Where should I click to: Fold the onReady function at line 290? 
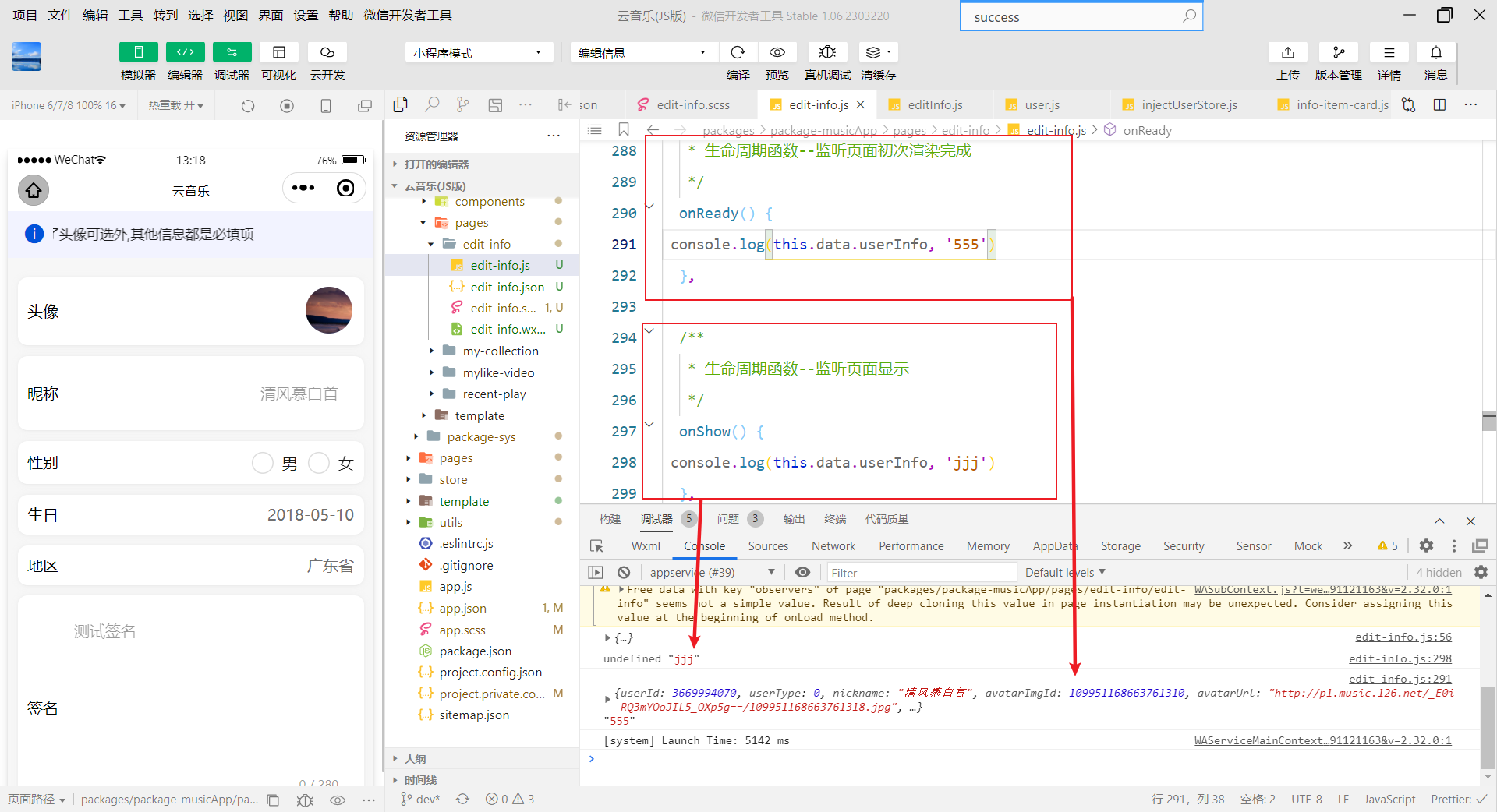tap(650, 207)
